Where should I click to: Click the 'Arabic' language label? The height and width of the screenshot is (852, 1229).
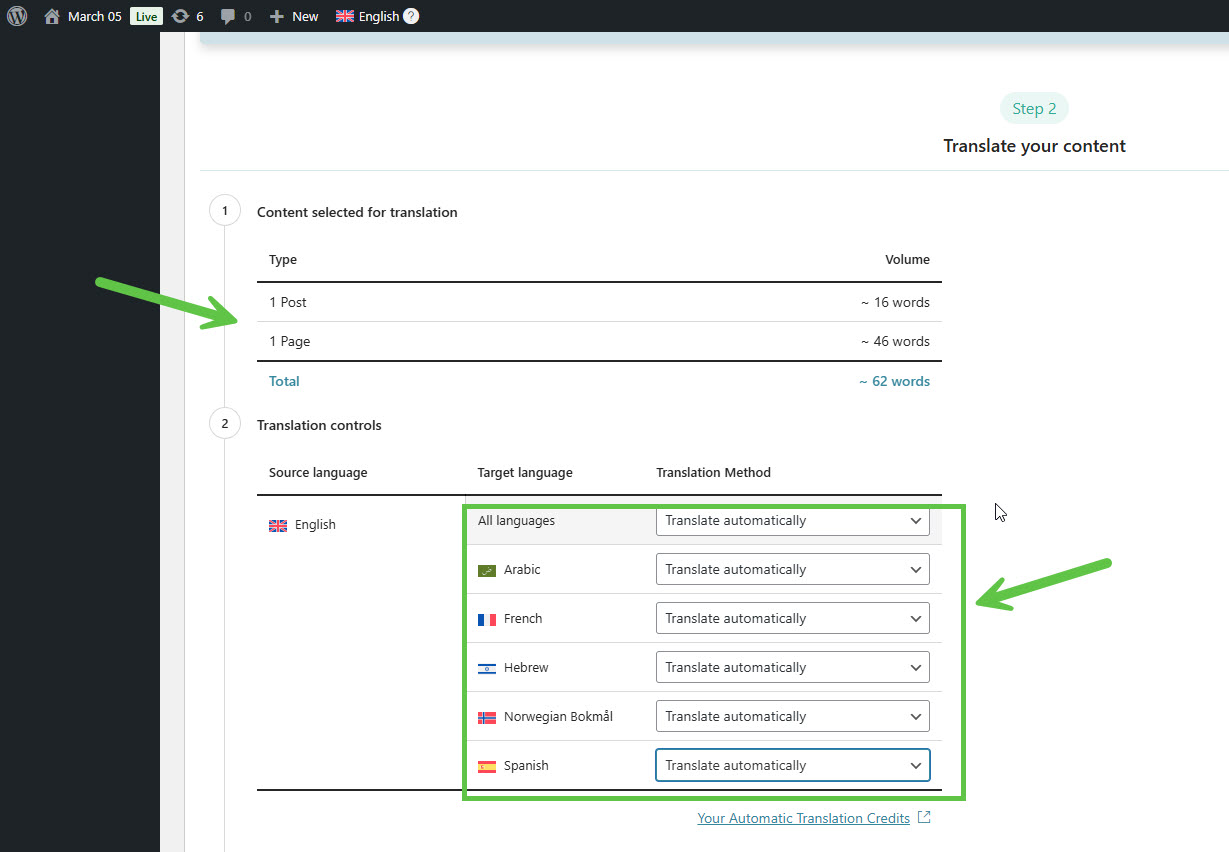(x=522, y=570)
